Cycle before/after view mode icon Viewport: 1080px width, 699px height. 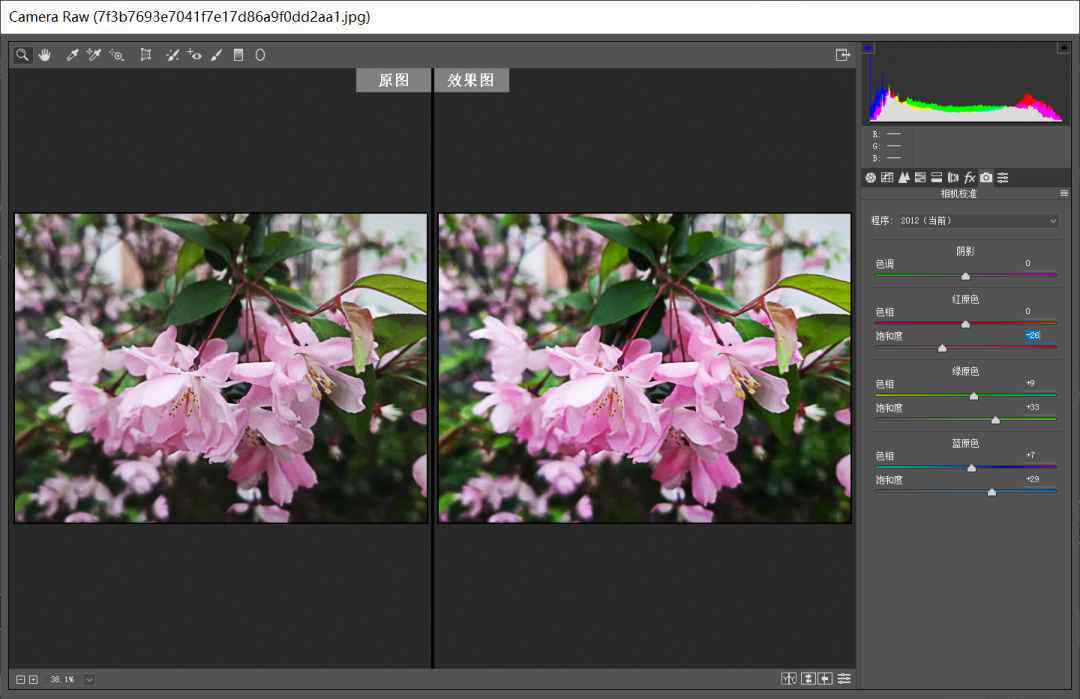click(x=789, y=679)
